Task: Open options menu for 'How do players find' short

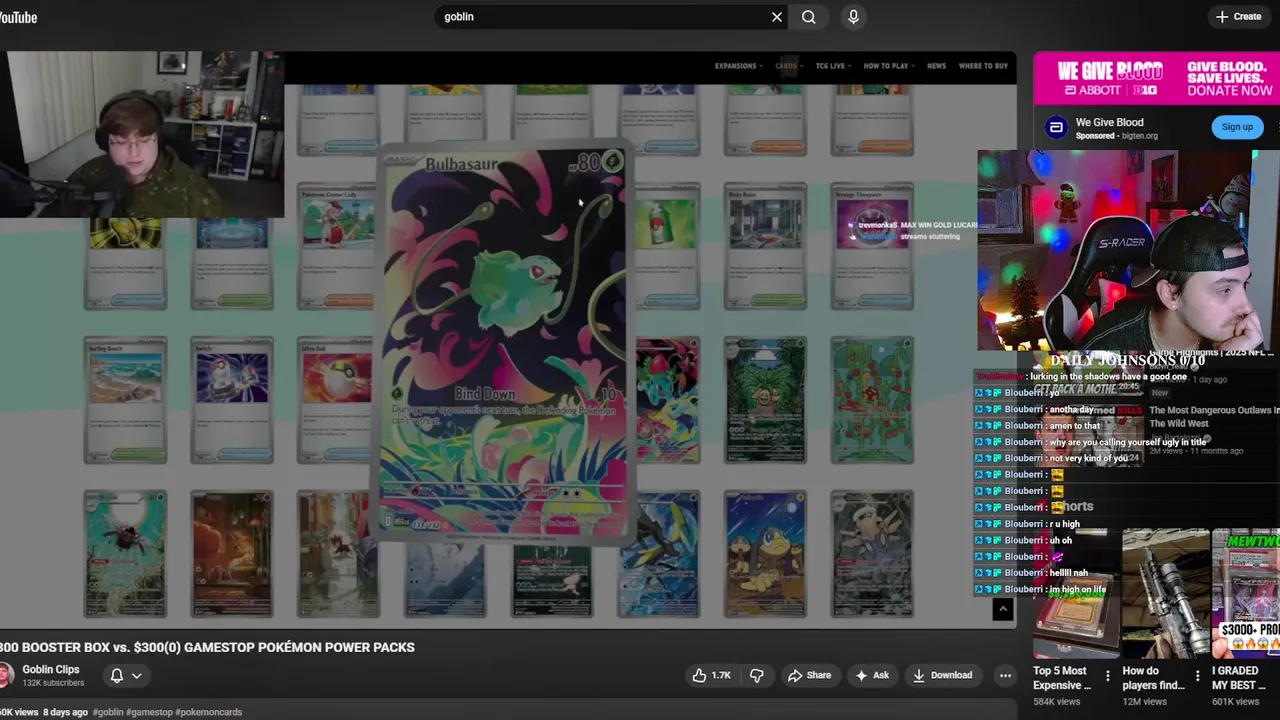Action: click(1197, 677)
